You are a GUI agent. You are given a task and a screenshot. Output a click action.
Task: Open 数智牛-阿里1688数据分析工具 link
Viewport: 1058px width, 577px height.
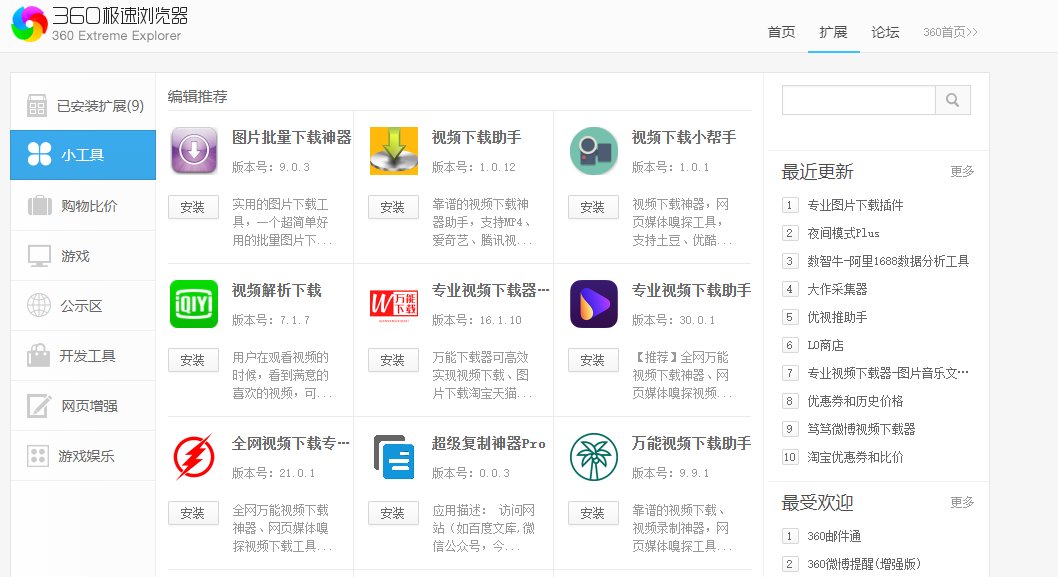(x=888, y=261)
